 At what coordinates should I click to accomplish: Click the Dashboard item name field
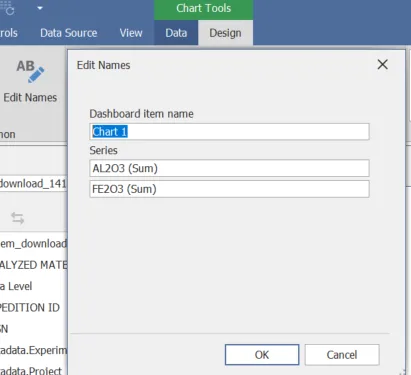click(229, 132)
